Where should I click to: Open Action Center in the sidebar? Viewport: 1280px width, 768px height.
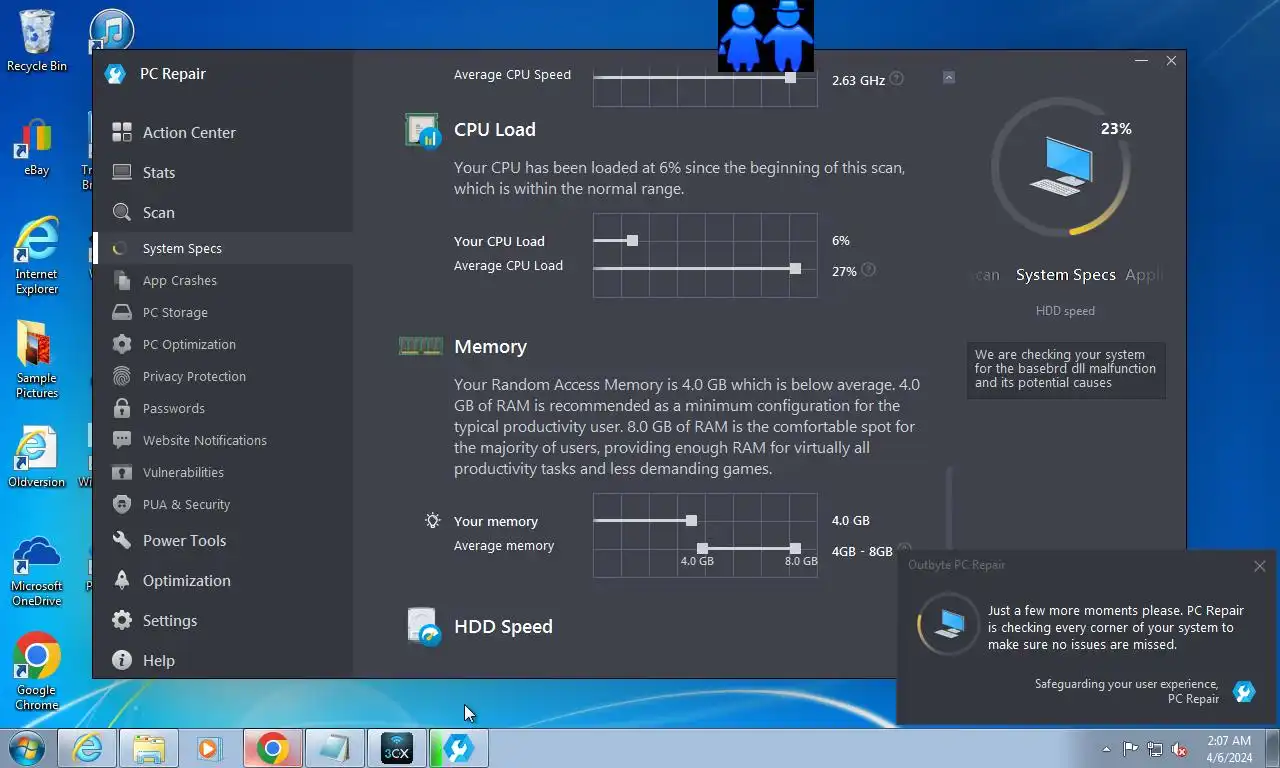tap(189, 132)
